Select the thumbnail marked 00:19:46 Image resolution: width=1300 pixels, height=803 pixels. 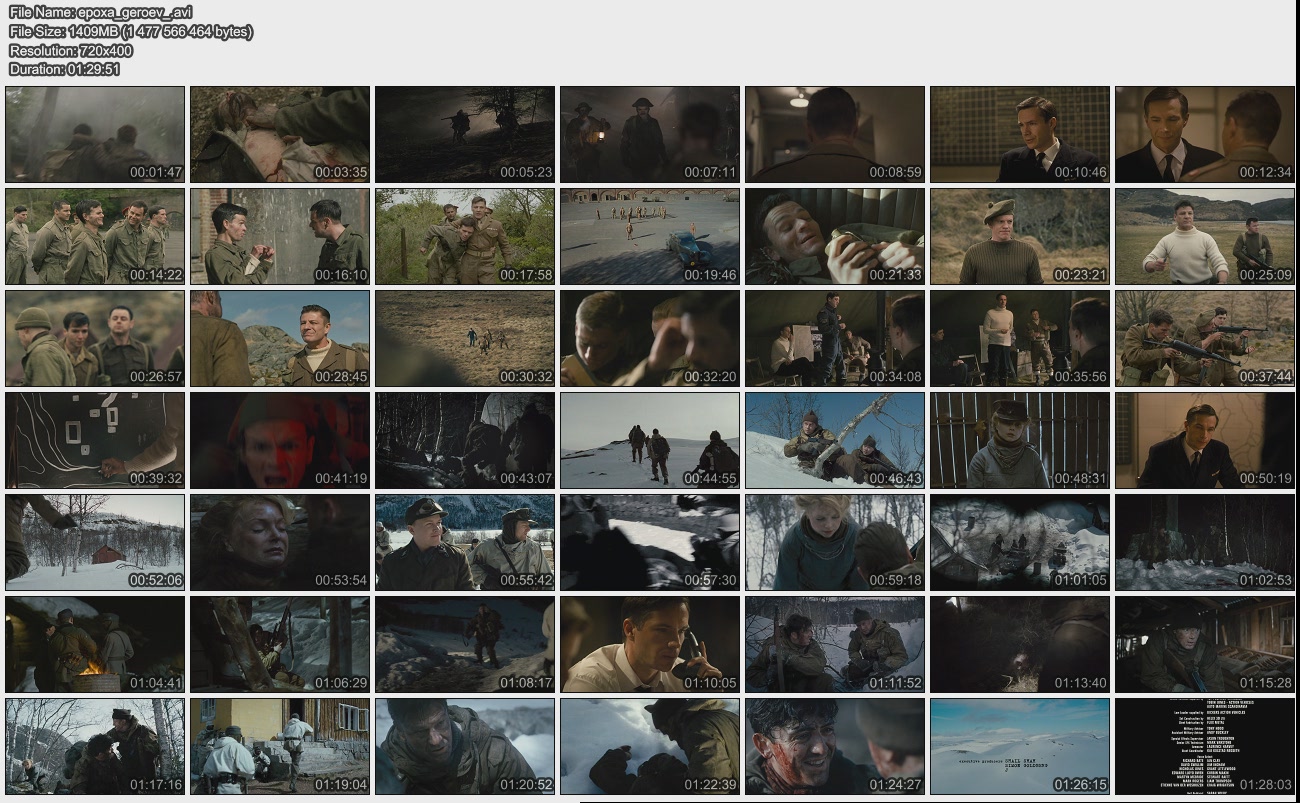649,236
